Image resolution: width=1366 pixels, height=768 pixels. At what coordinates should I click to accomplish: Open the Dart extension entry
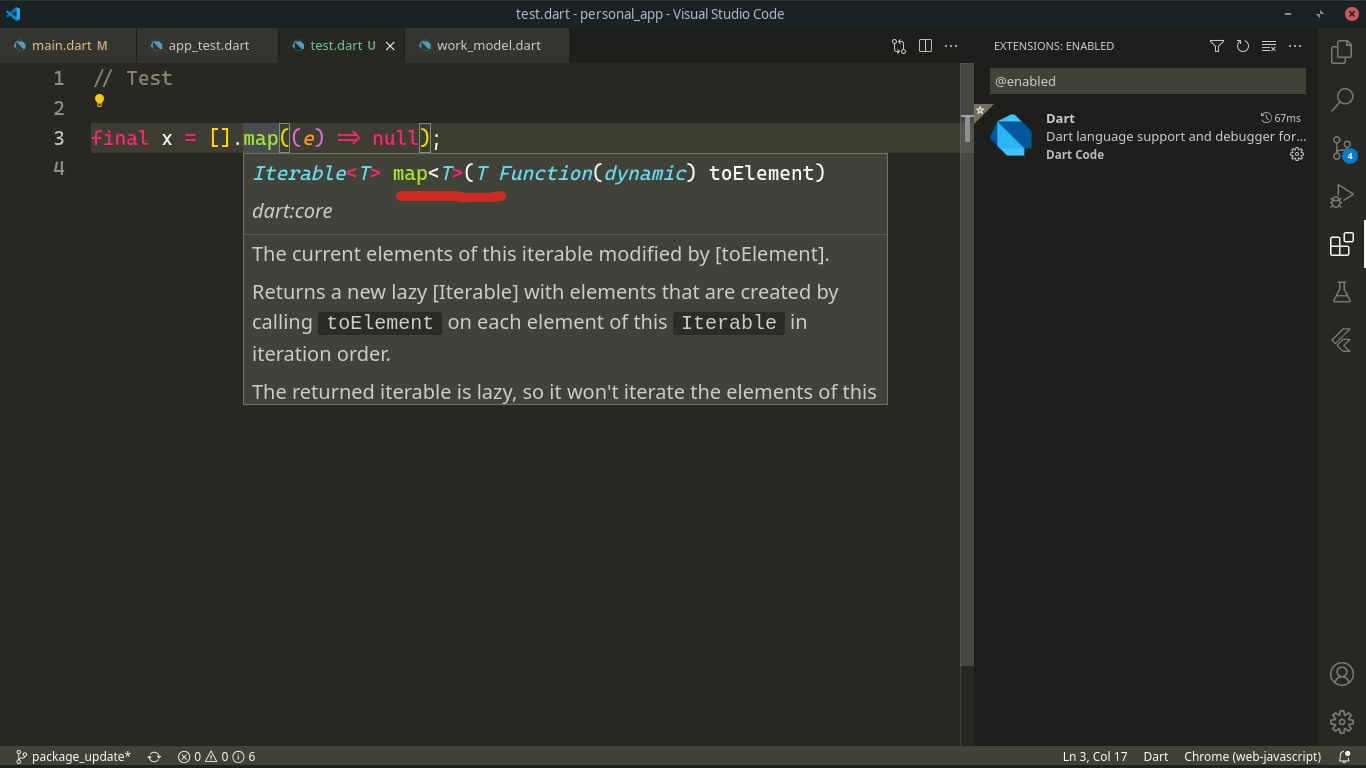(x=1146, y=136)
